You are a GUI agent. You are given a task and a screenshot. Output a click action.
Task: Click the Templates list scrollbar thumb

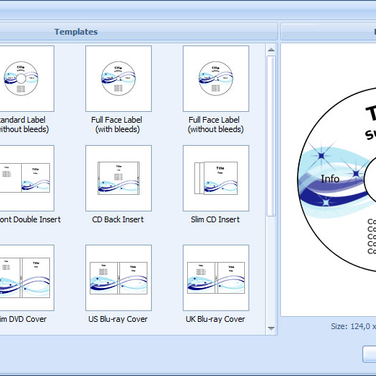pyautogui.click(x=271, y=137)
